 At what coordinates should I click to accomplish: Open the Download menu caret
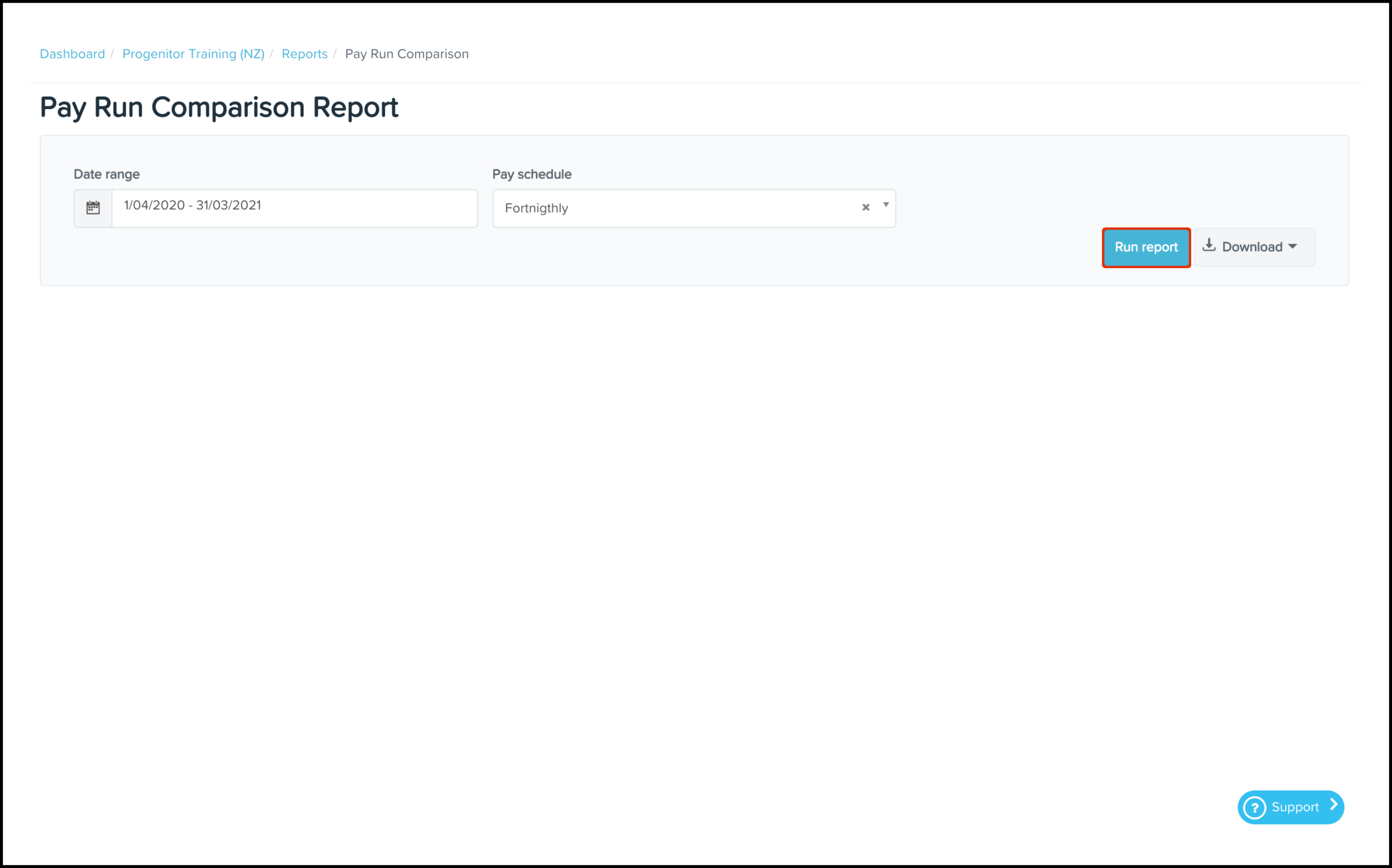[1293, 246]
